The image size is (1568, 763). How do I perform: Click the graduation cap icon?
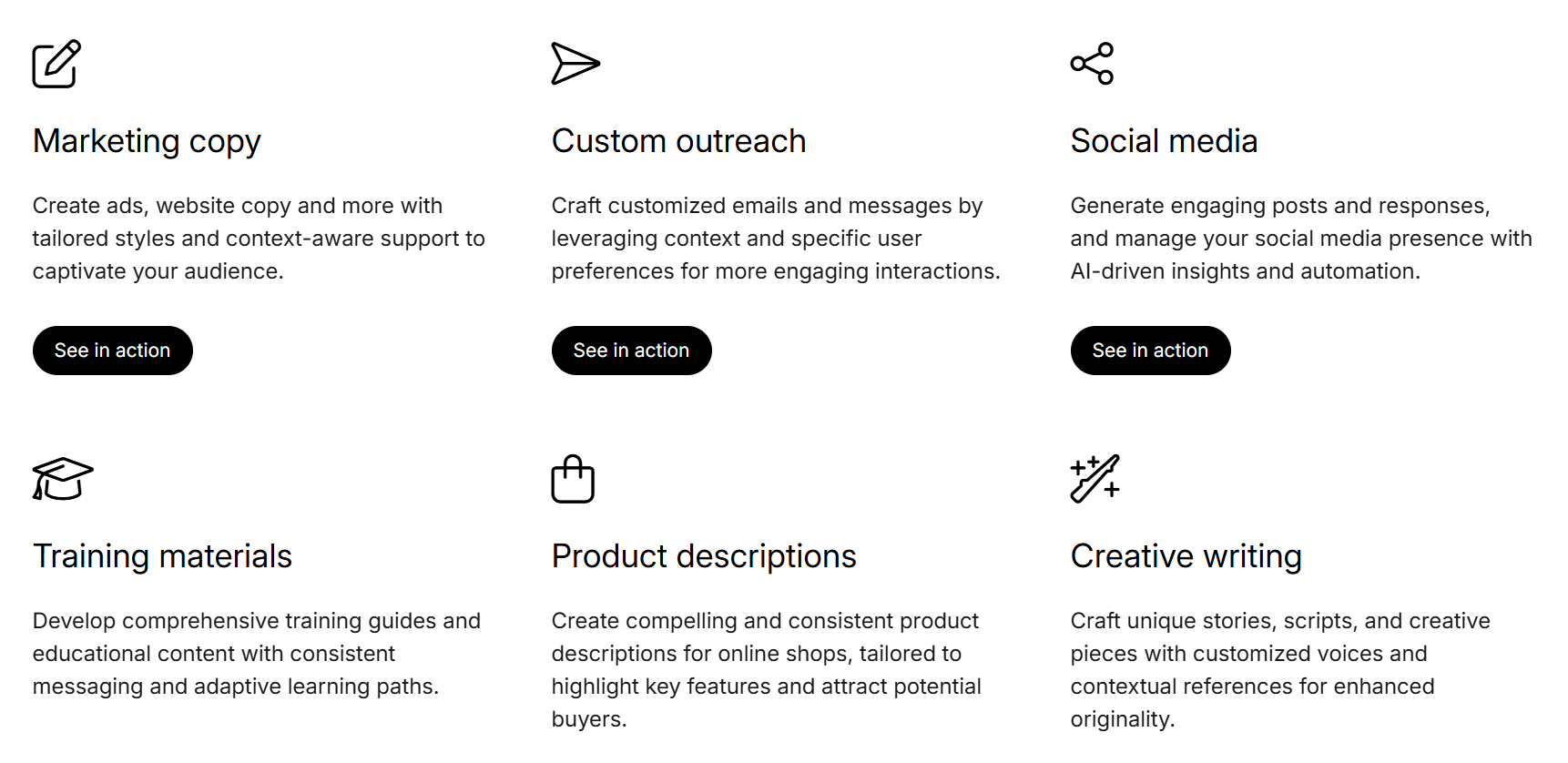tap(62, 479)
